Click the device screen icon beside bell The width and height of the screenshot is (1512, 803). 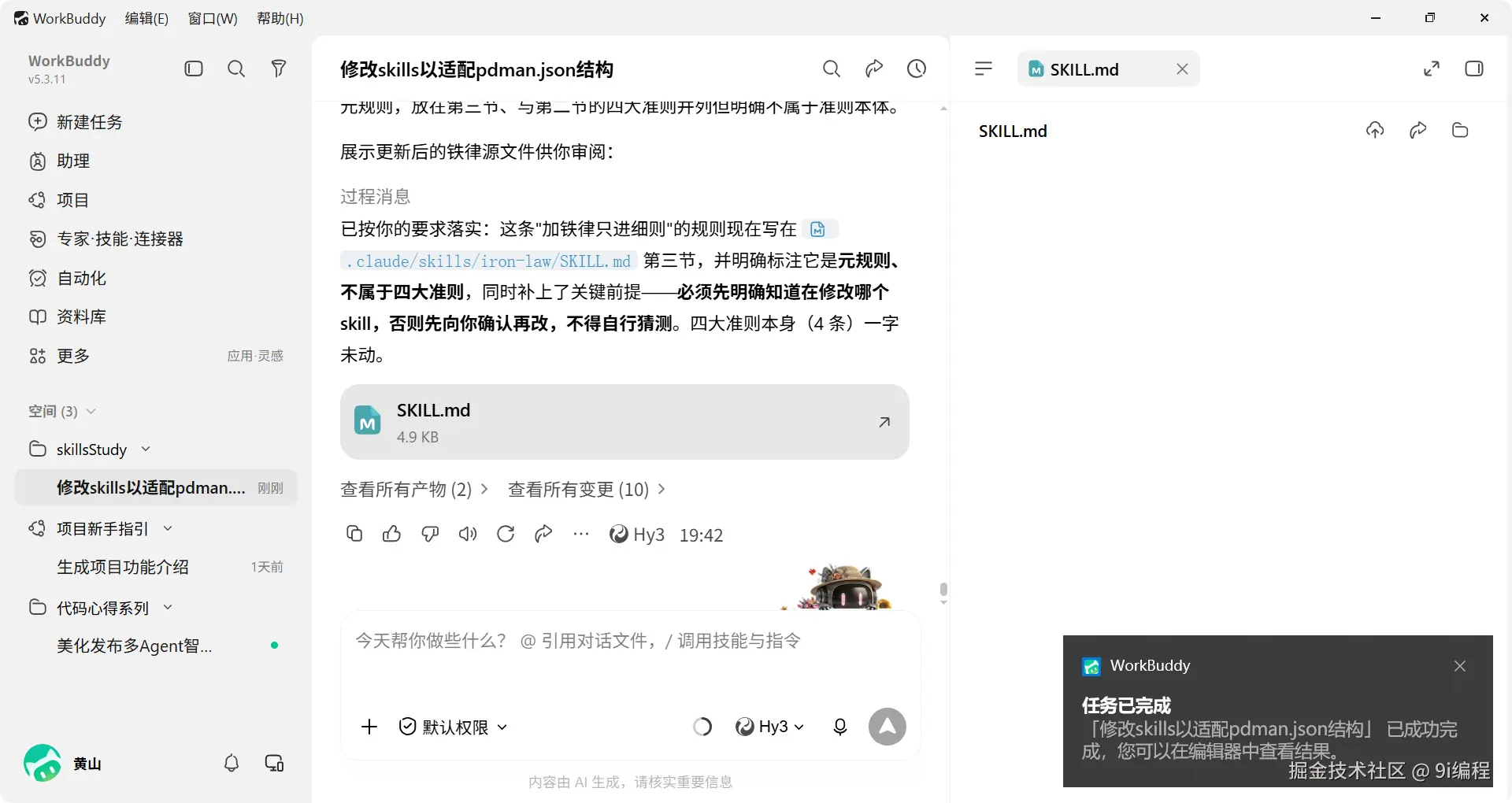tap(274, 763)
